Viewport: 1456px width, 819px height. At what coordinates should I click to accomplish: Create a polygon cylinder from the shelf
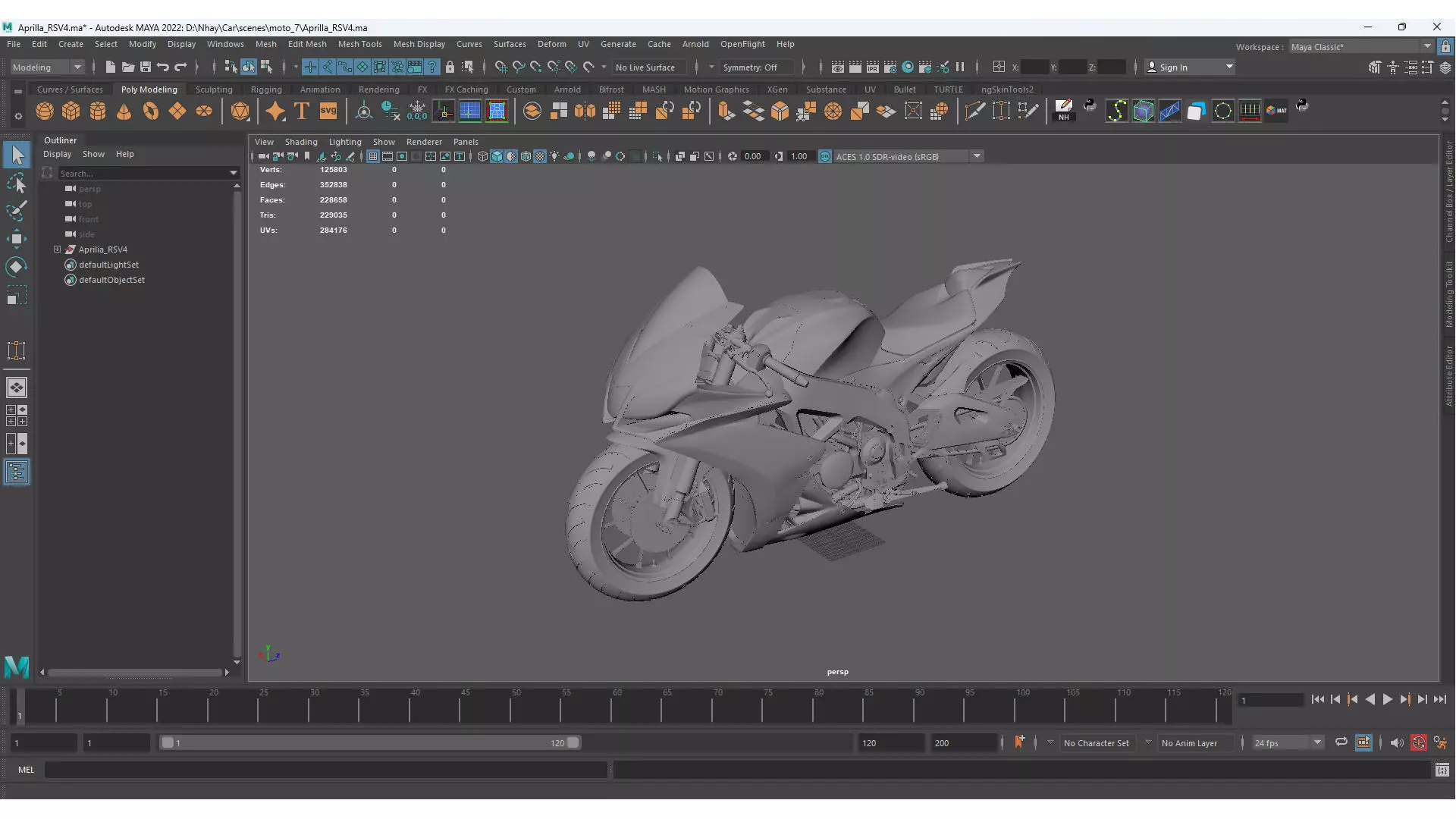point(98,111)
